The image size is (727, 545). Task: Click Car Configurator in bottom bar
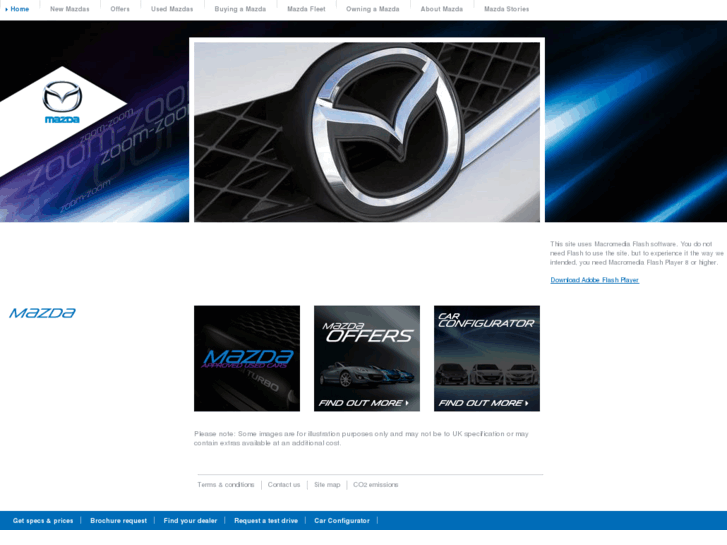(x=342, y=520)
